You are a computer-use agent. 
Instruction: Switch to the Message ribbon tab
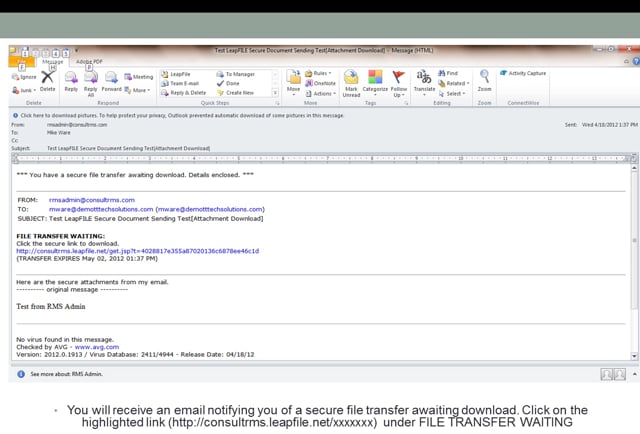(53, 62)
